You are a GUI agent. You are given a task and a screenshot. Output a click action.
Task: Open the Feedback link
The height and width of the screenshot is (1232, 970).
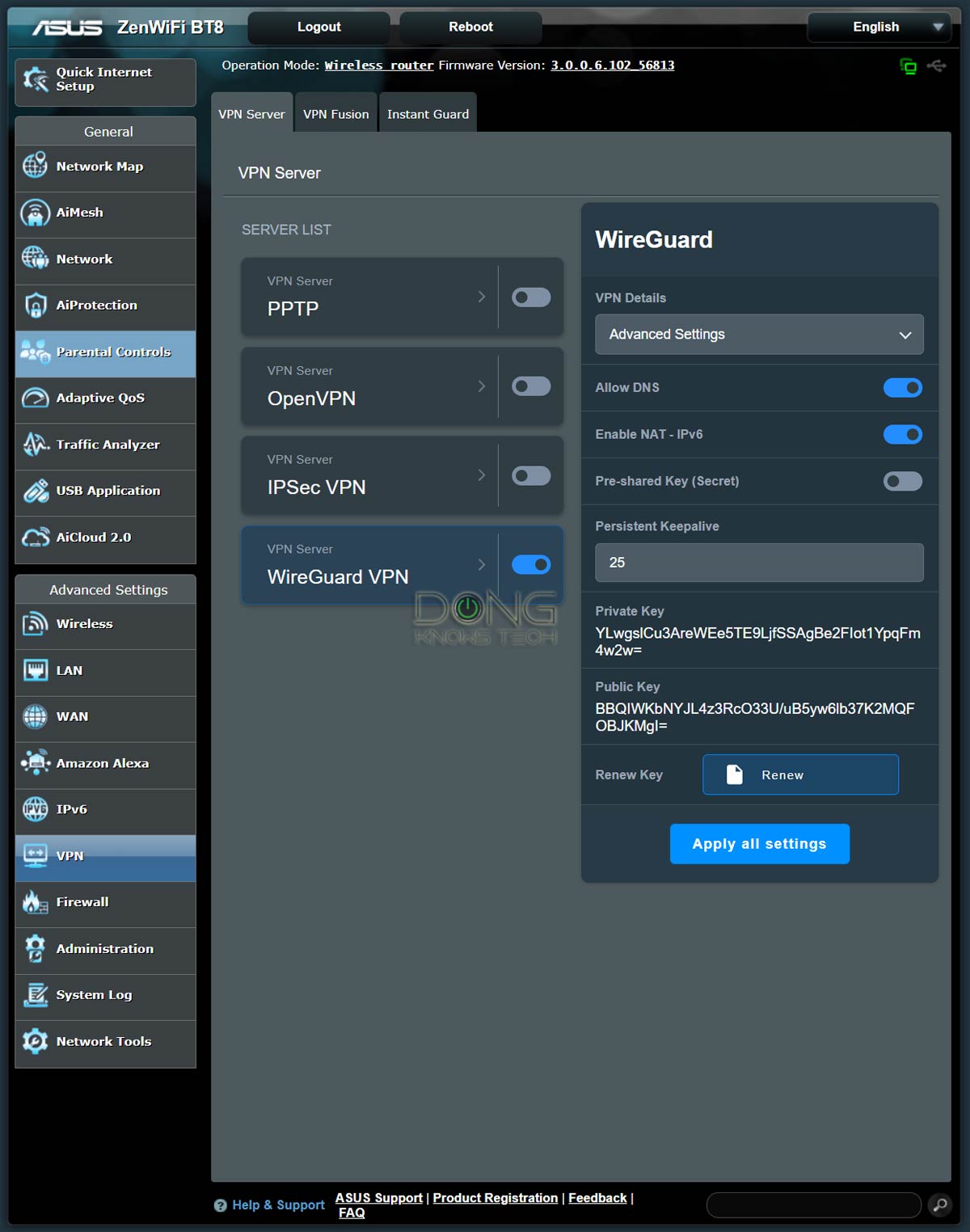597,1198
